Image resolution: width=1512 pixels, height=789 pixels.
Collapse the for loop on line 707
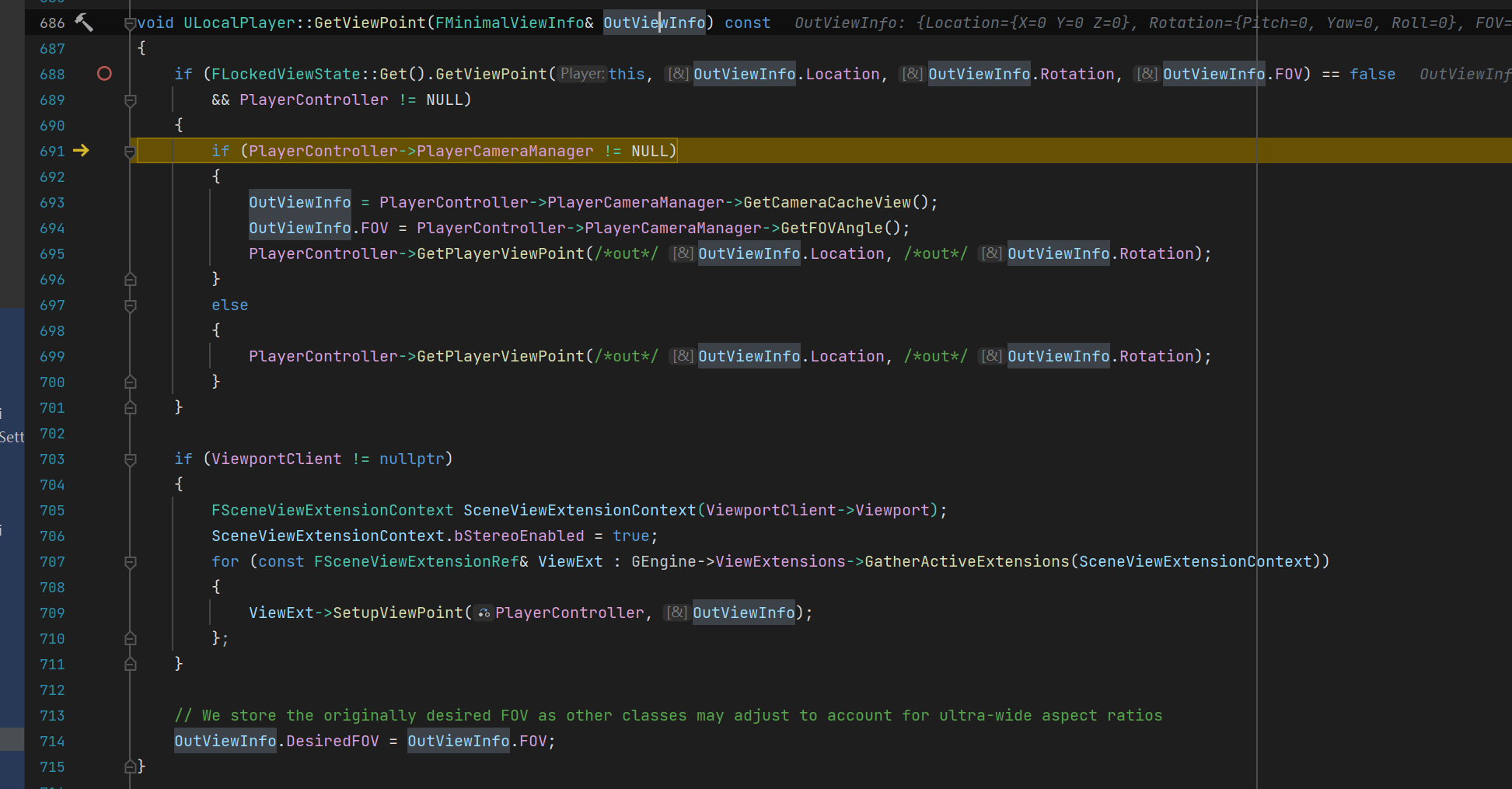coord(131,562)
